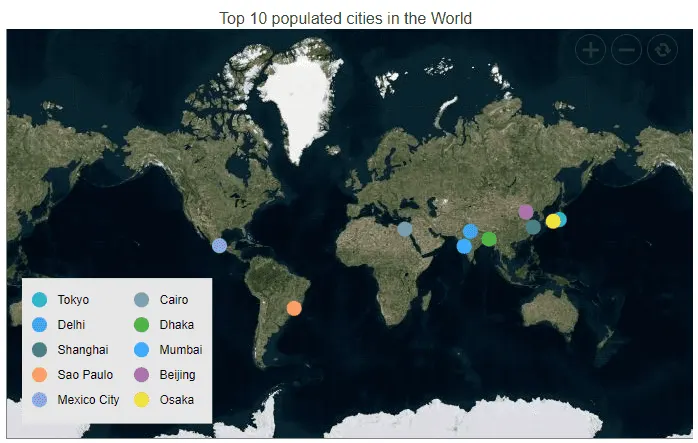
Task: Toggle Mexico City legend circle icon
Action: click(40, 399)
